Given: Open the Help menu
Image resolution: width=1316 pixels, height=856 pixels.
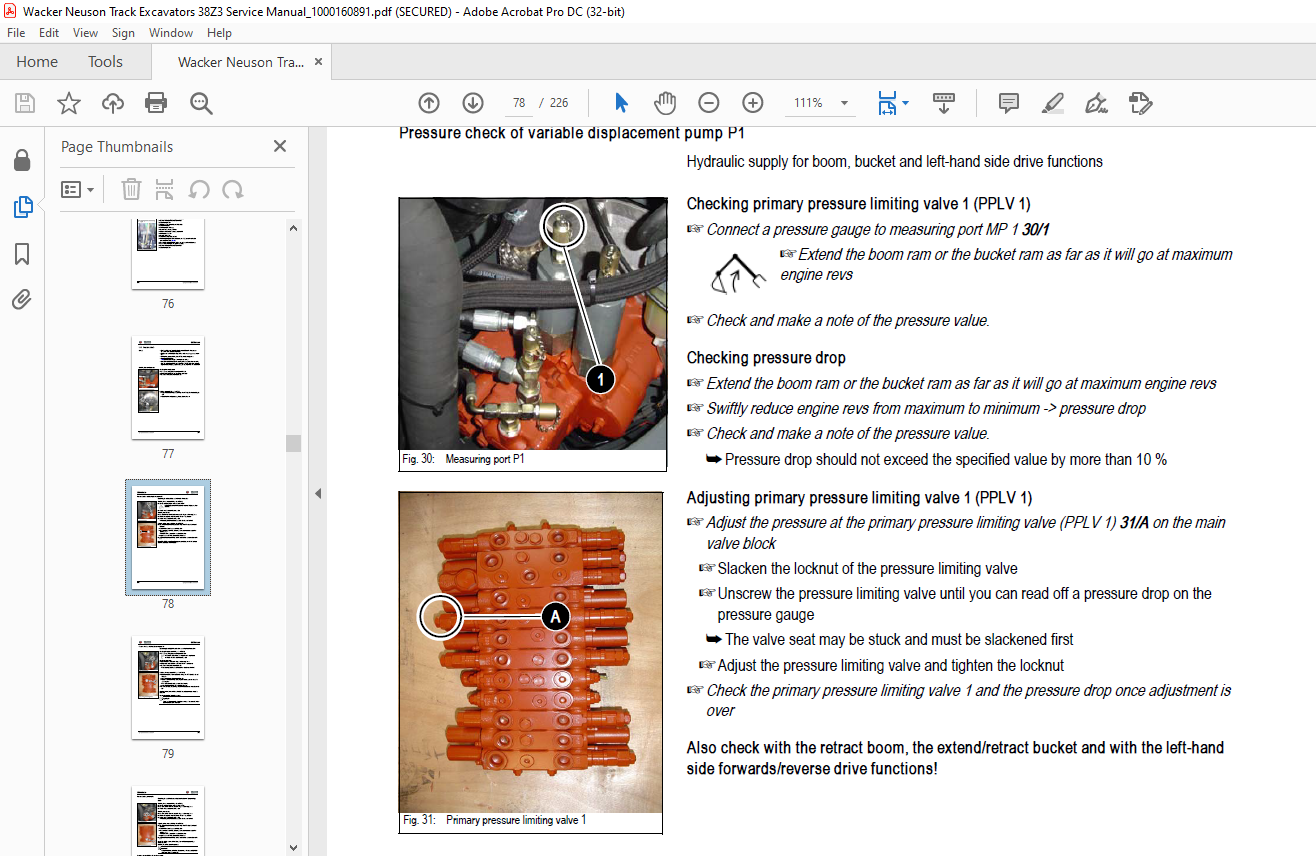Looking at the screenshot, I should (x=219, y=33).
